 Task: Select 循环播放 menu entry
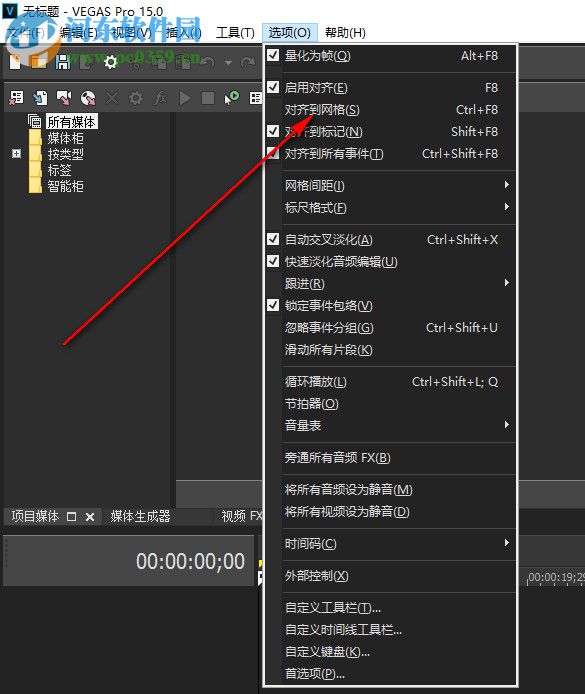(x=391, y=382)
